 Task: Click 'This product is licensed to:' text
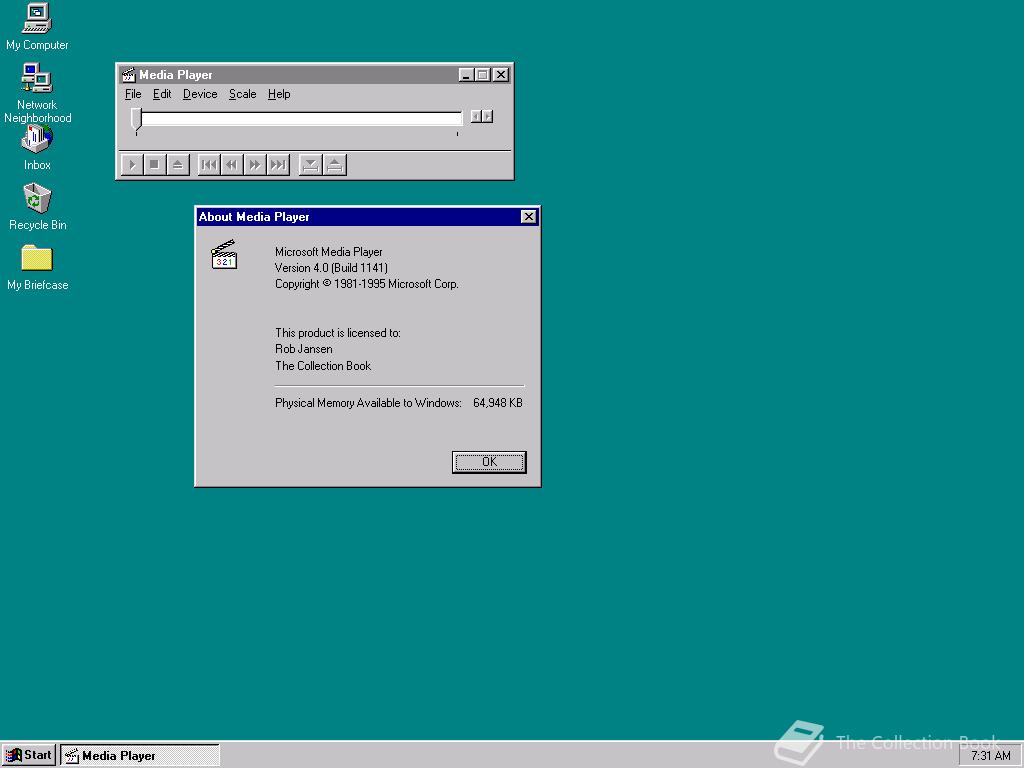tap(338, 333)
